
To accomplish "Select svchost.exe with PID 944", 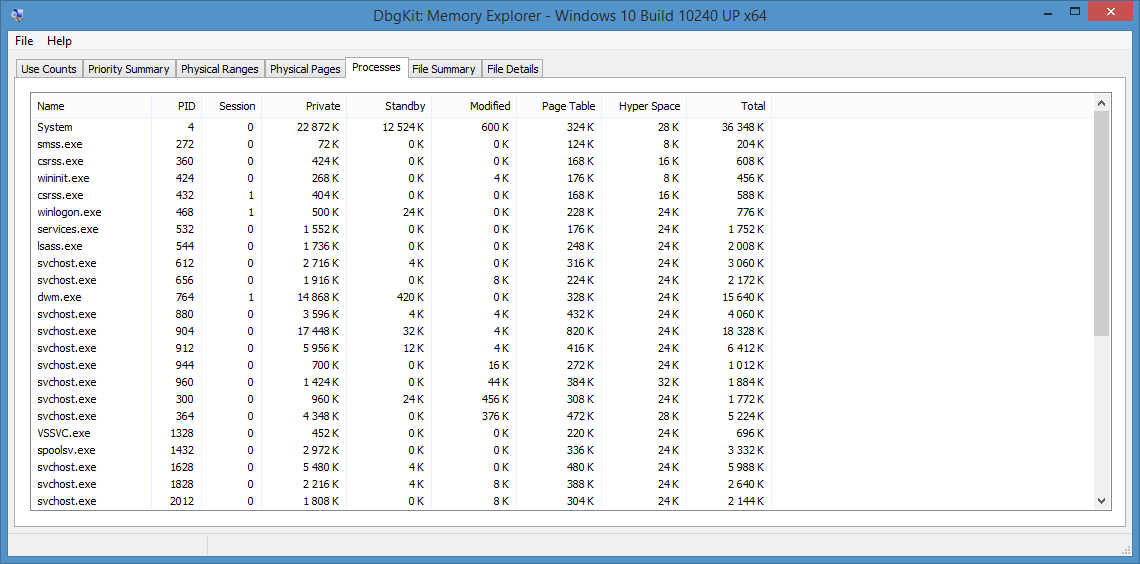I will coord(401,365).
